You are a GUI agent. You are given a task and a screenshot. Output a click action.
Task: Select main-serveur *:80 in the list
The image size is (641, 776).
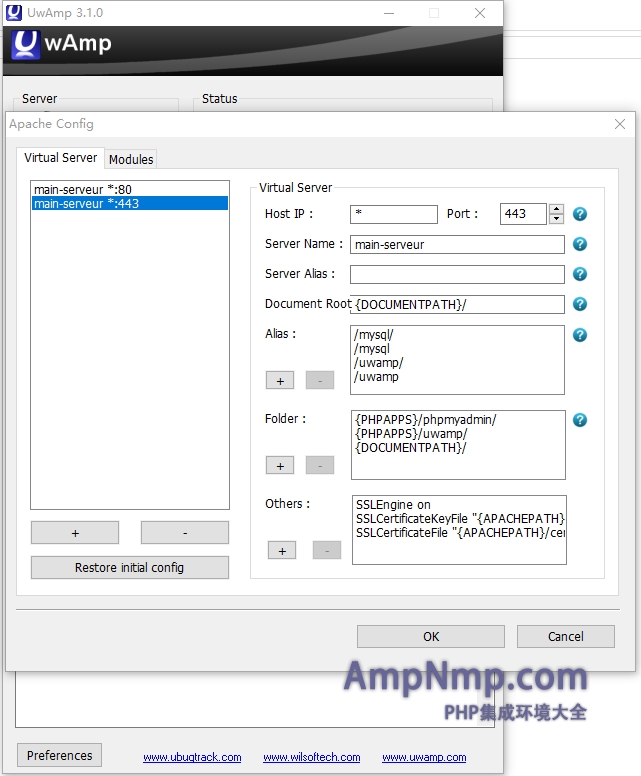(x=83, y=189)
